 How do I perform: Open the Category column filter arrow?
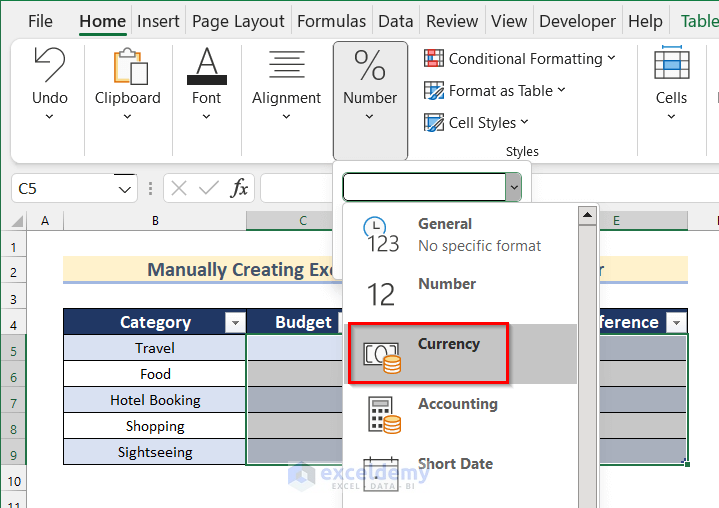(x=235, y=322)
